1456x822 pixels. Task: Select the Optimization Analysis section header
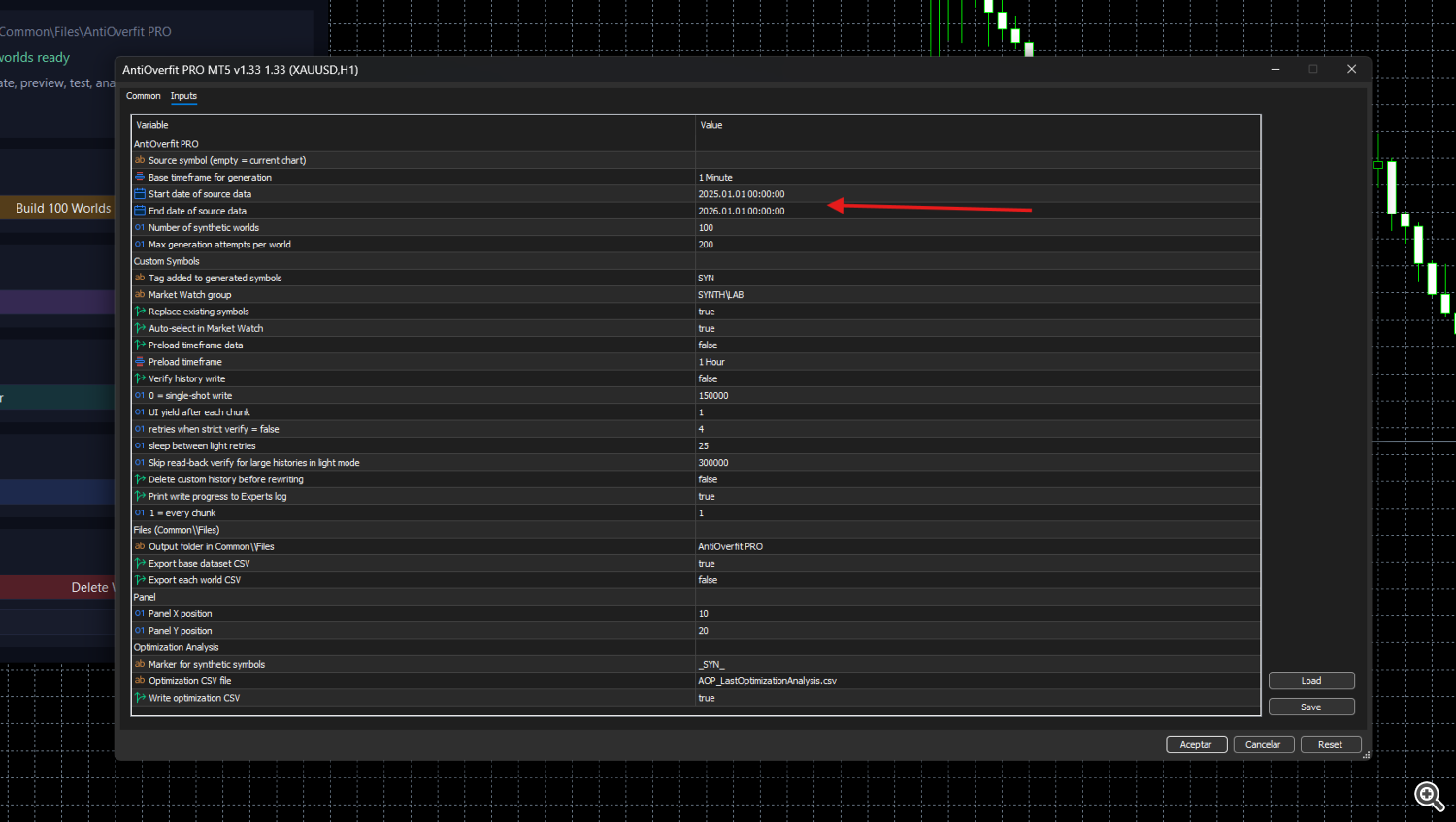pos(176,647)
